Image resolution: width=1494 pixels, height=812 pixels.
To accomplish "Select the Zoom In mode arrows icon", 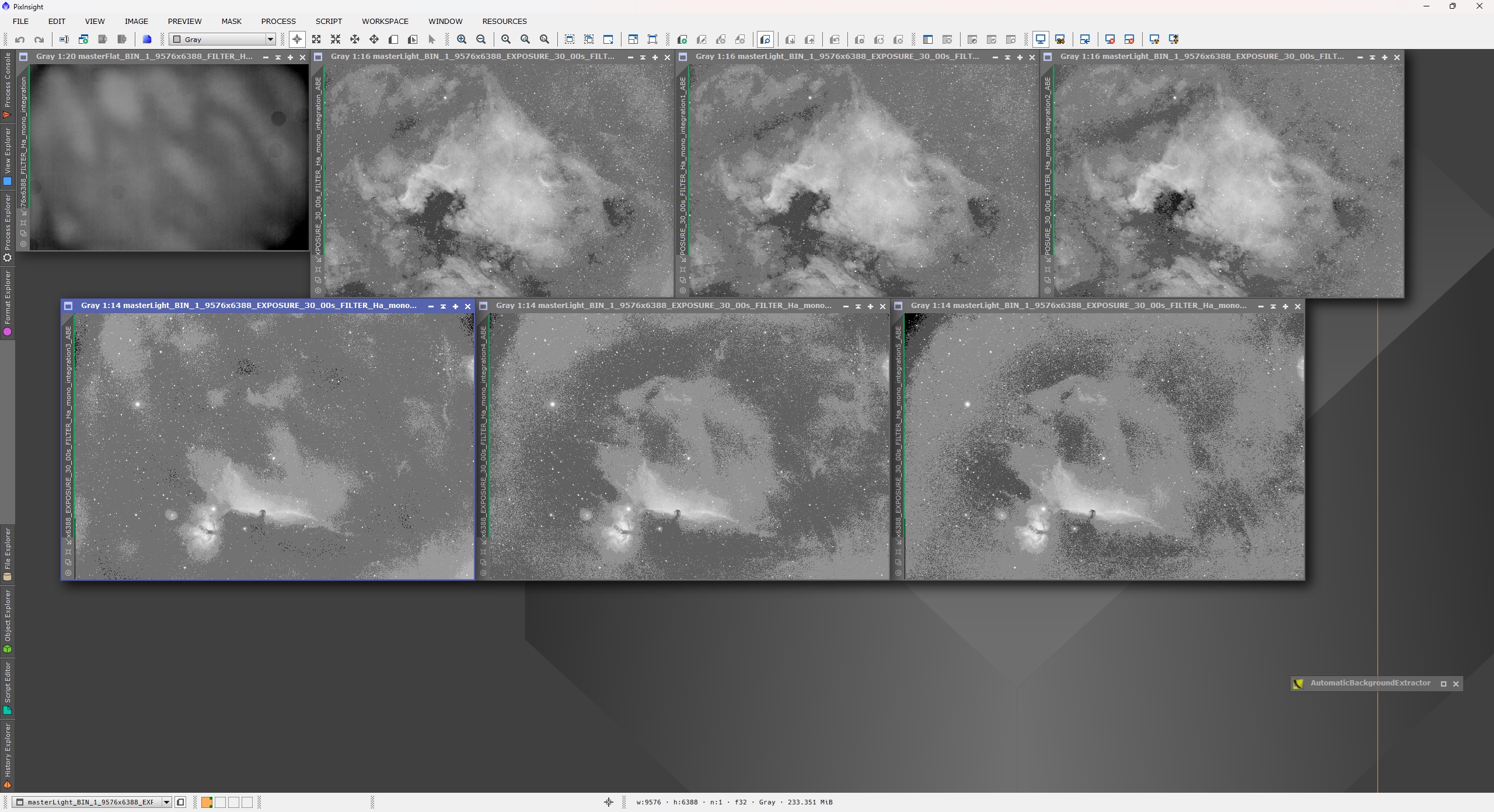I will (316, 40).
